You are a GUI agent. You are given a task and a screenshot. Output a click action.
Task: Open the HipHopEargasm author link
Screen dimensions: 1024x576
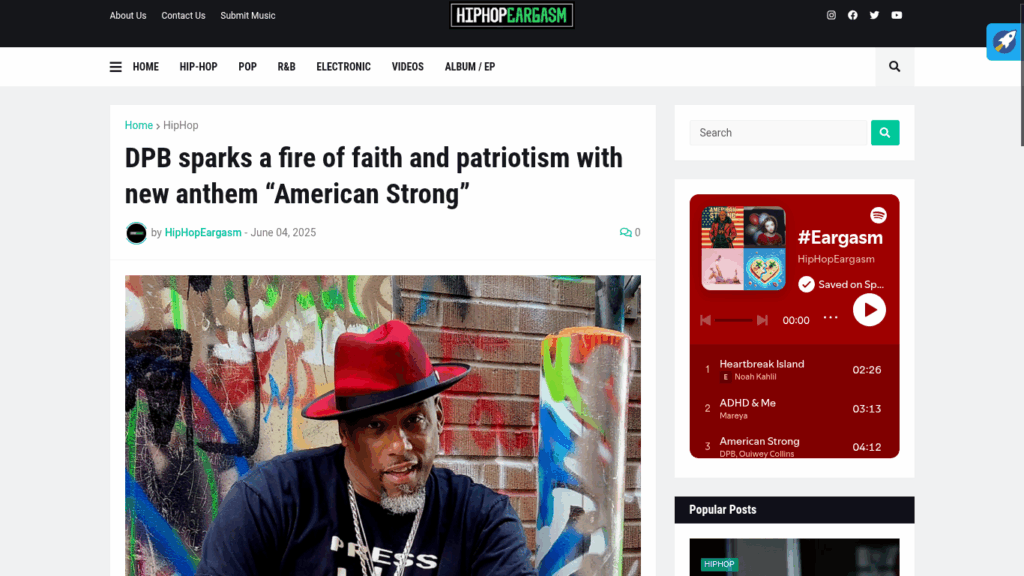pyautogui.click(x=203, y=232)
